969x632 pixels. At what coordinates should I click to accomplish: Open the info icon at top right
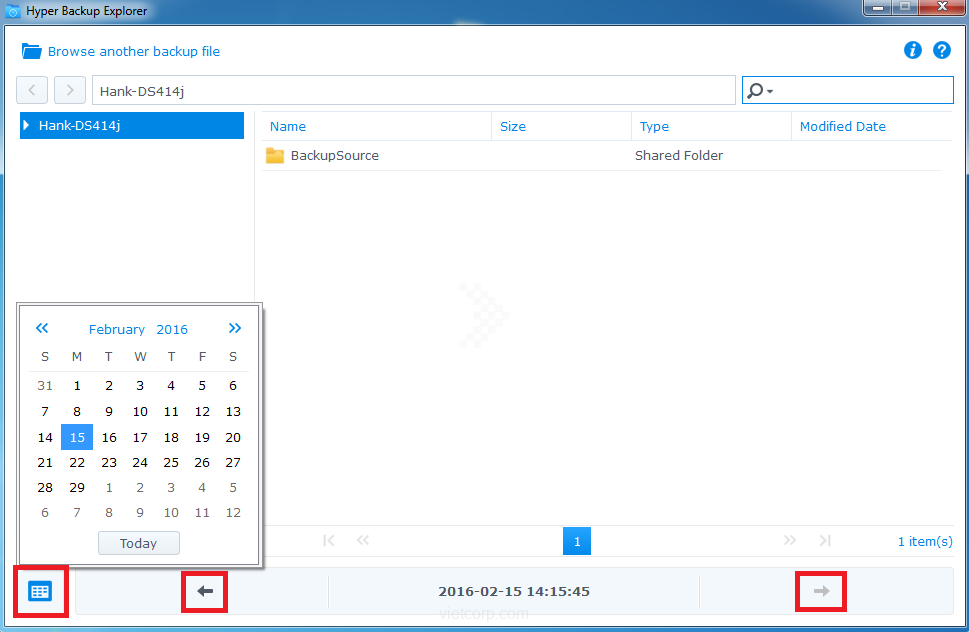click(x=912, y=50)
